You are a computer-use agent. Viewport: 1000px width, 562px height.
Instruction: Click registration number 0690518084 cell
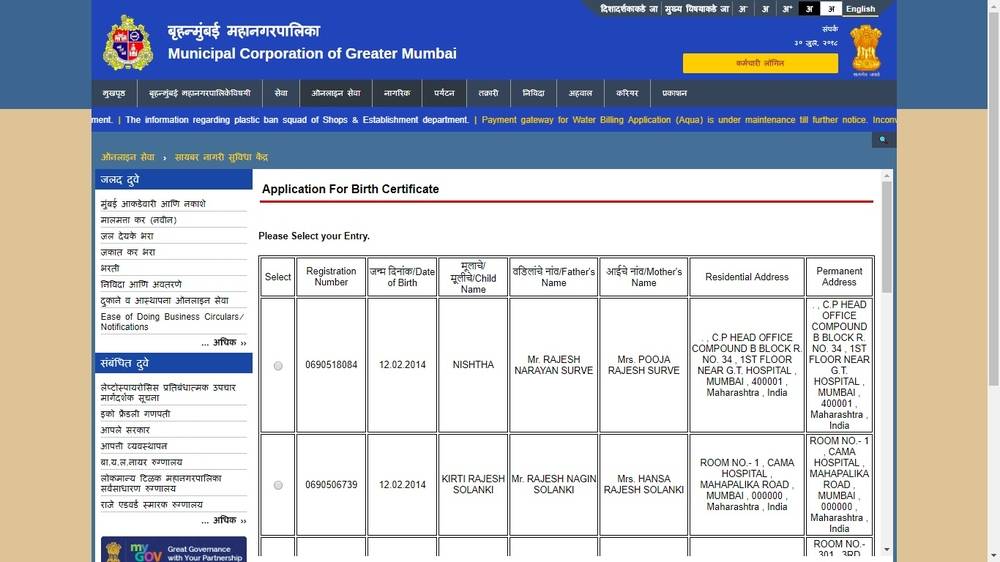(331, 365)
